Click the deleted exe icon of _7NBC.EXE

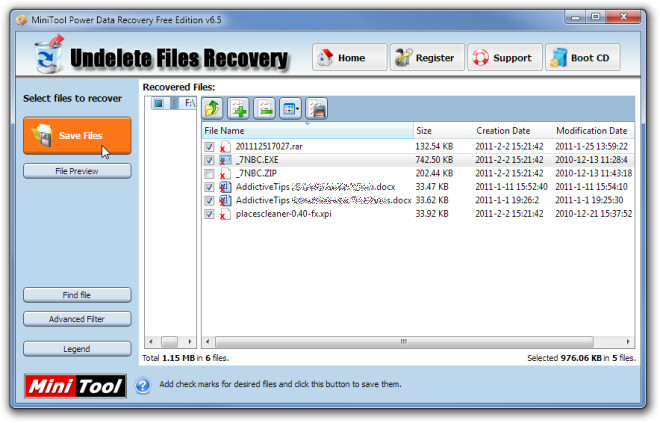point(225,160)
